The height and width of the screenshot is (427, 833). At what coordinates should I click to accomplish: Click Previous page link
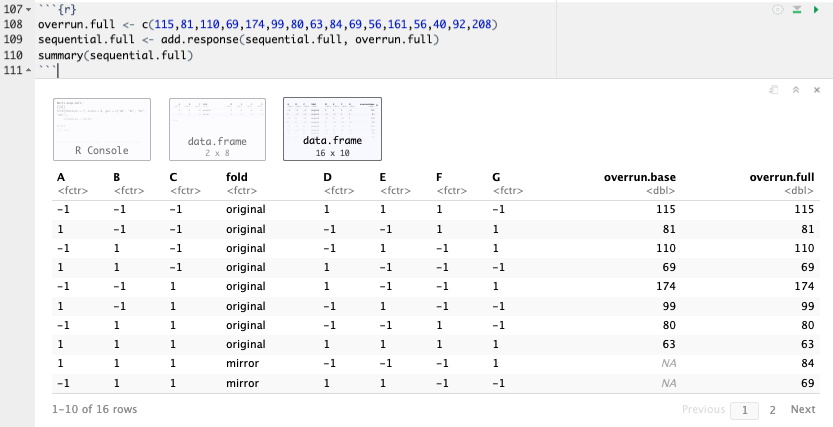(703, 409)
